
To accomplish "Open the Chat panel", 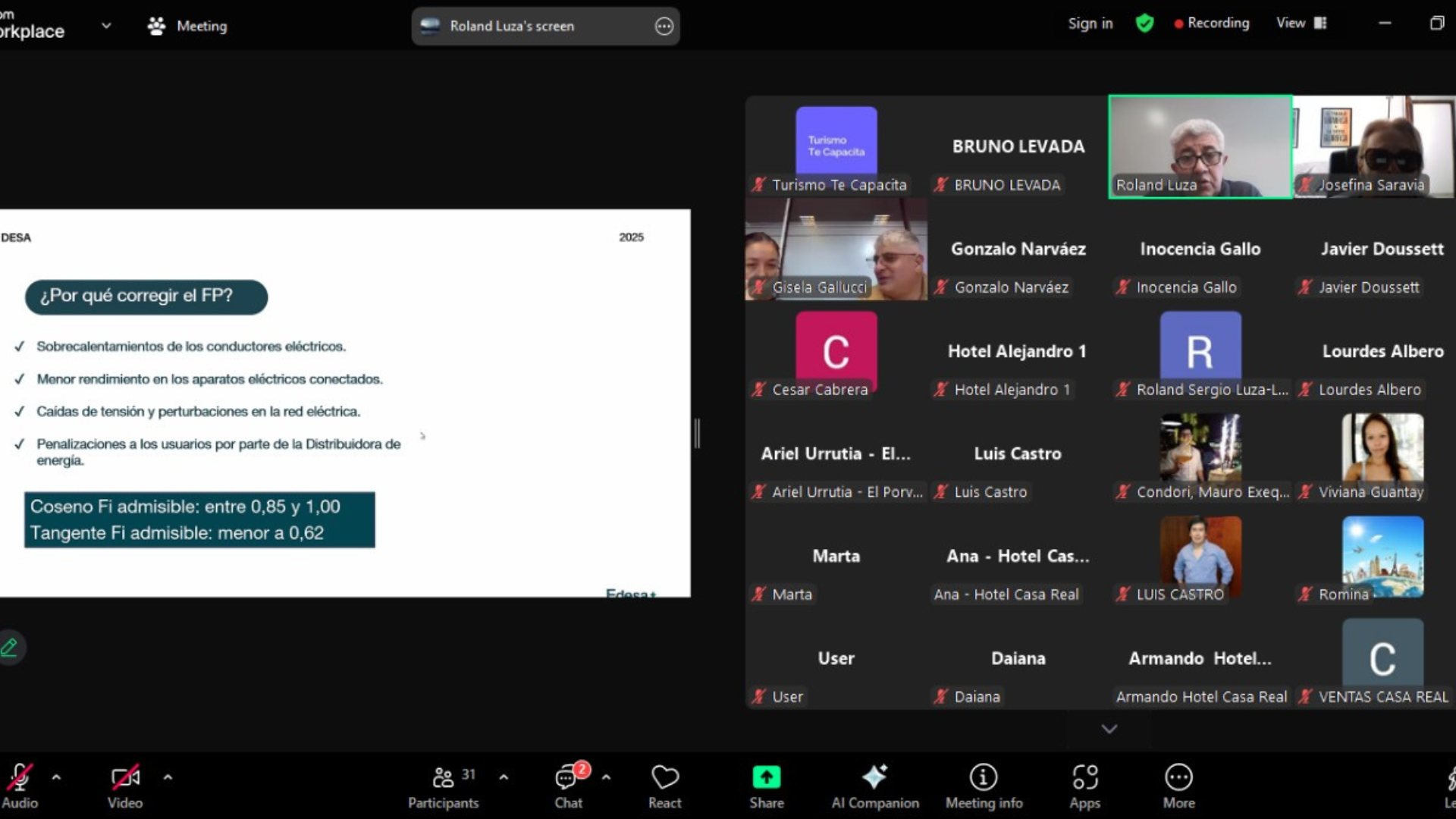I will coord(569,786).
